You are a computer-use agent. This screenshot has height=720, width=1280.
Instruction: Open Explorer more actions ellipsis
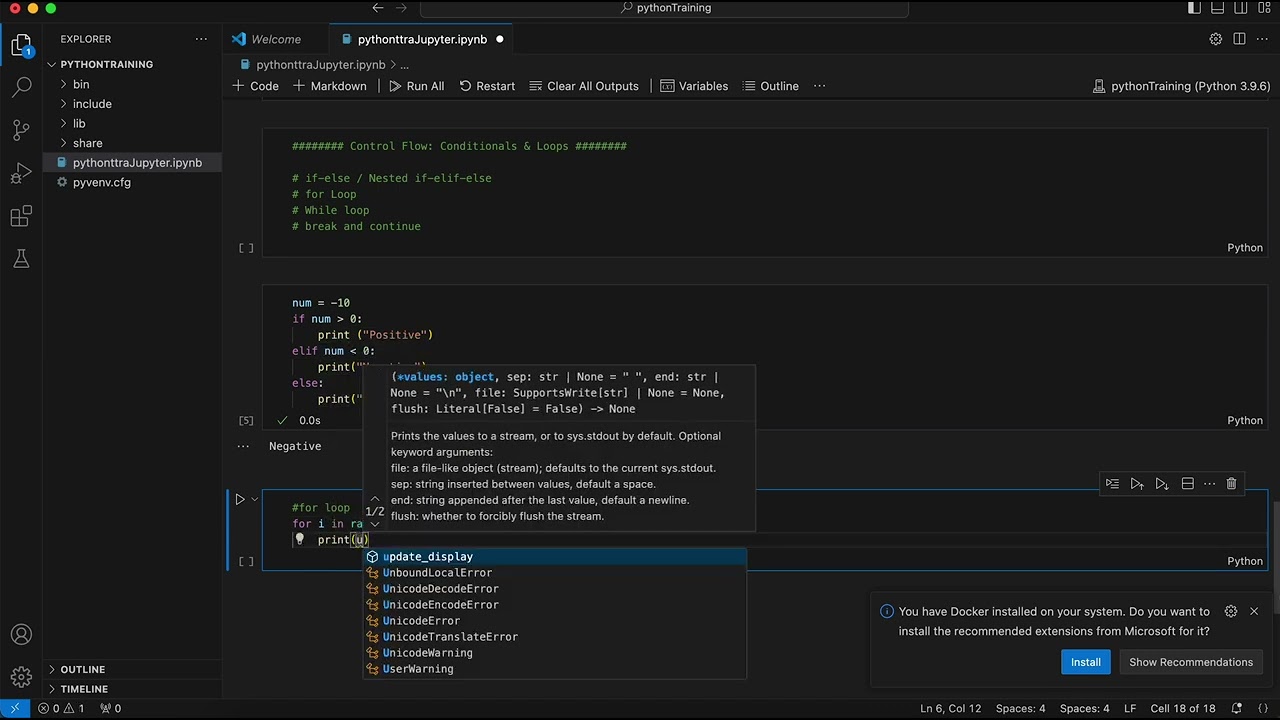click(201, 39)
